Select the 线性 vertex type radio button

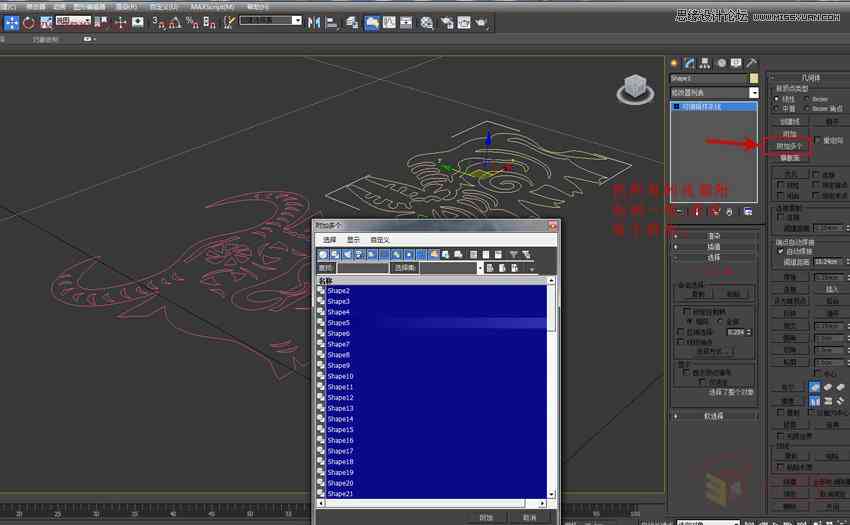click(x=777, y=99)
